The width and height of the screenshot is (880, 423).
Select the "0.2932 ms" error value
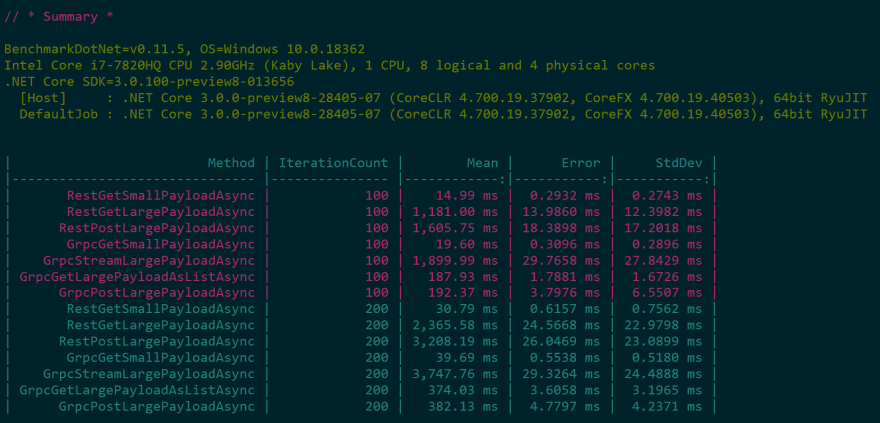[x=565, y=196]
